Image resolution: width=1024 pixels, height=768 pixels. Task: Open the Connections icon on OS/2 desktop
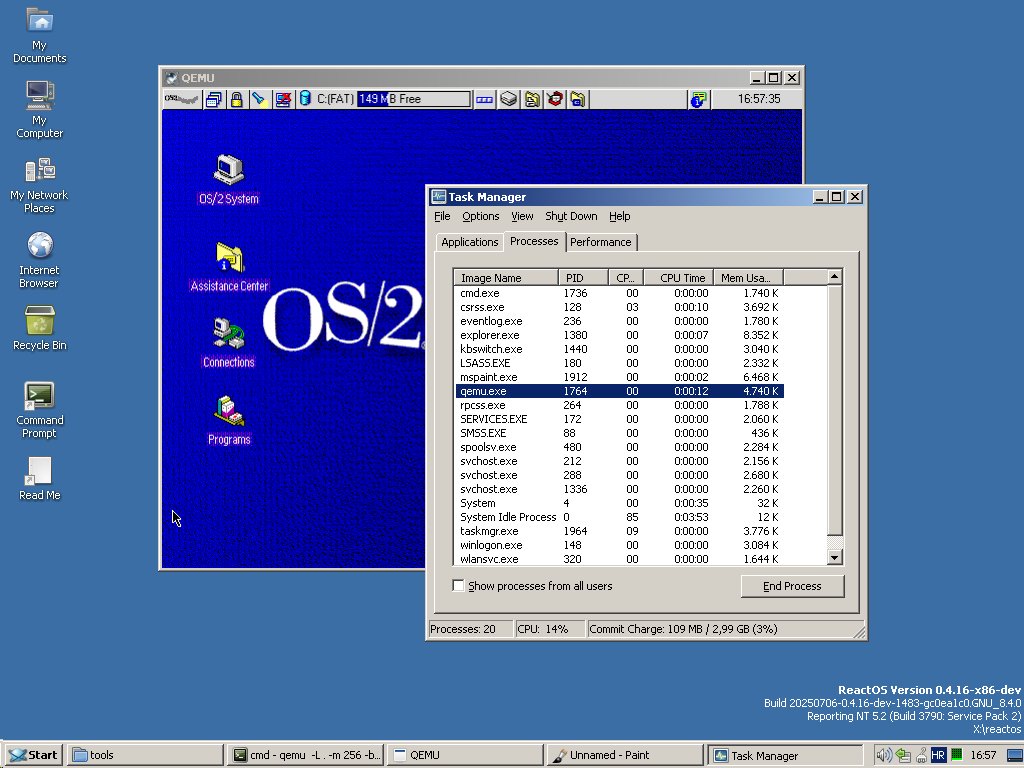[x=229, y=343]
